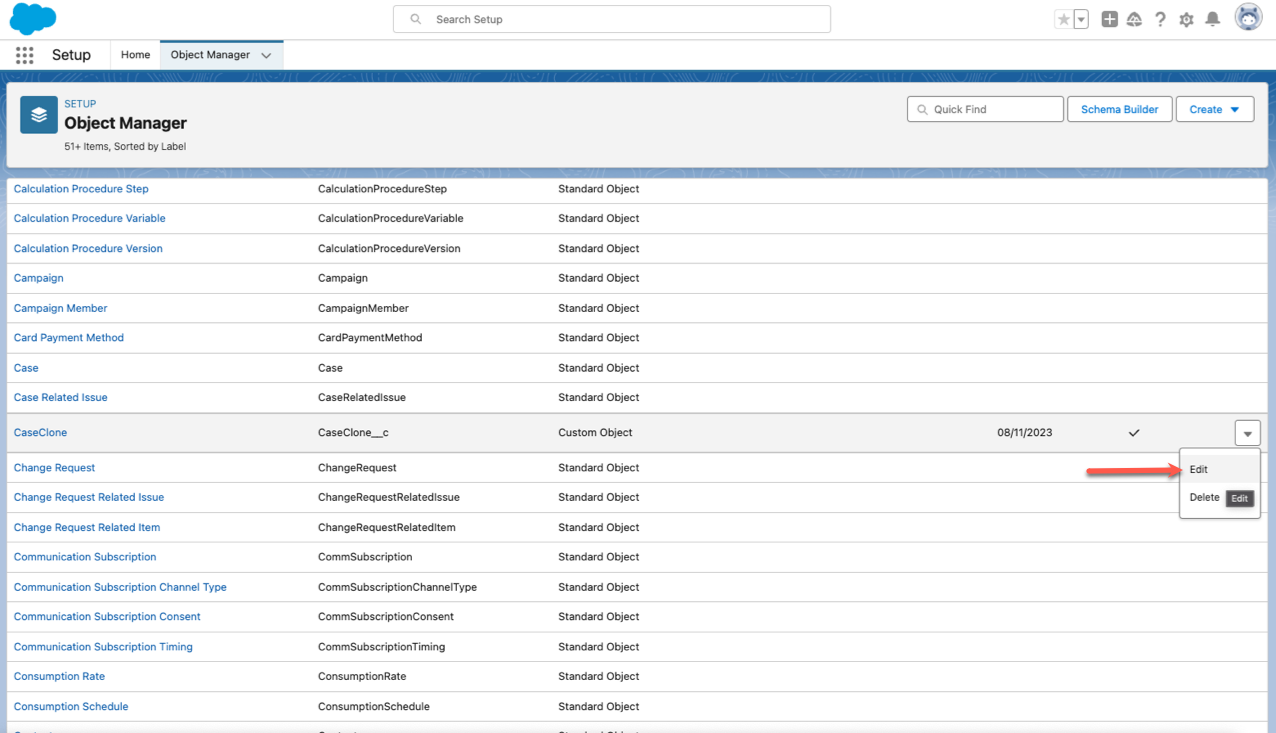Open the CaseClone row actions dropdown

[x=1247, y=433]
